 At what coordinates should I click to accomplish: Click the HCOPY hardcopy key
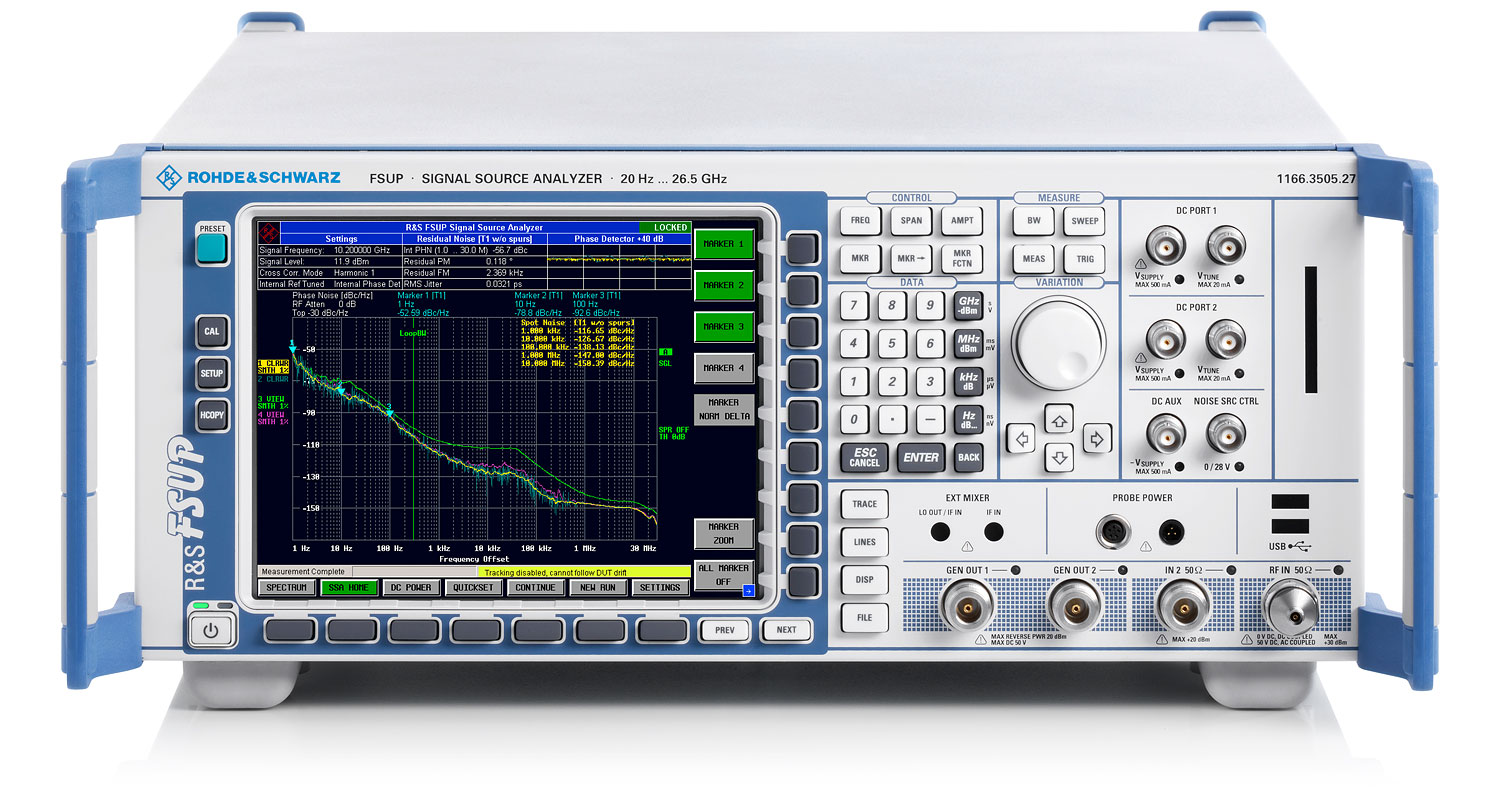click(212, 415)
